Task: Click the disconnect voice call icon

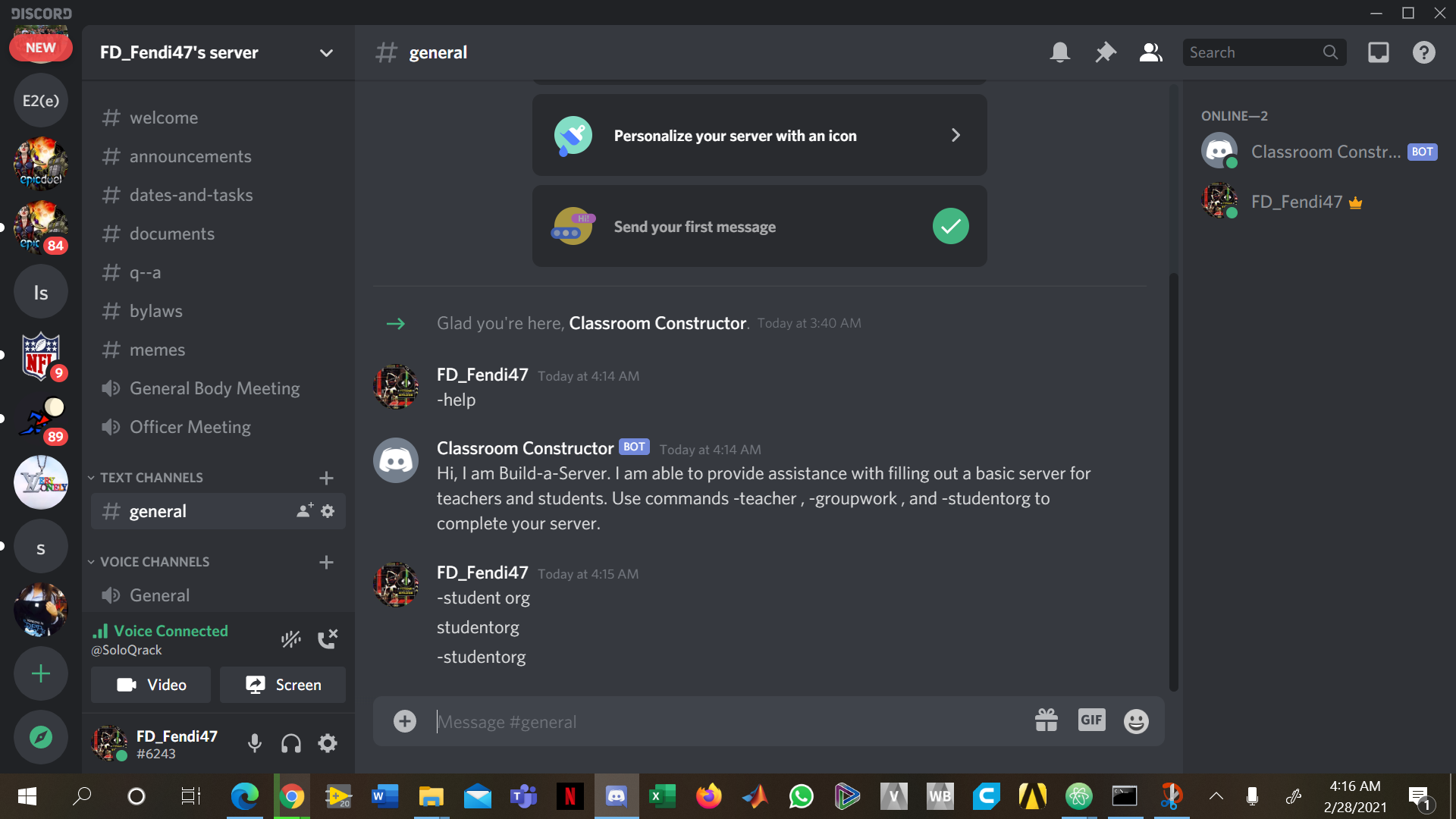Action: tap(328, 639)
